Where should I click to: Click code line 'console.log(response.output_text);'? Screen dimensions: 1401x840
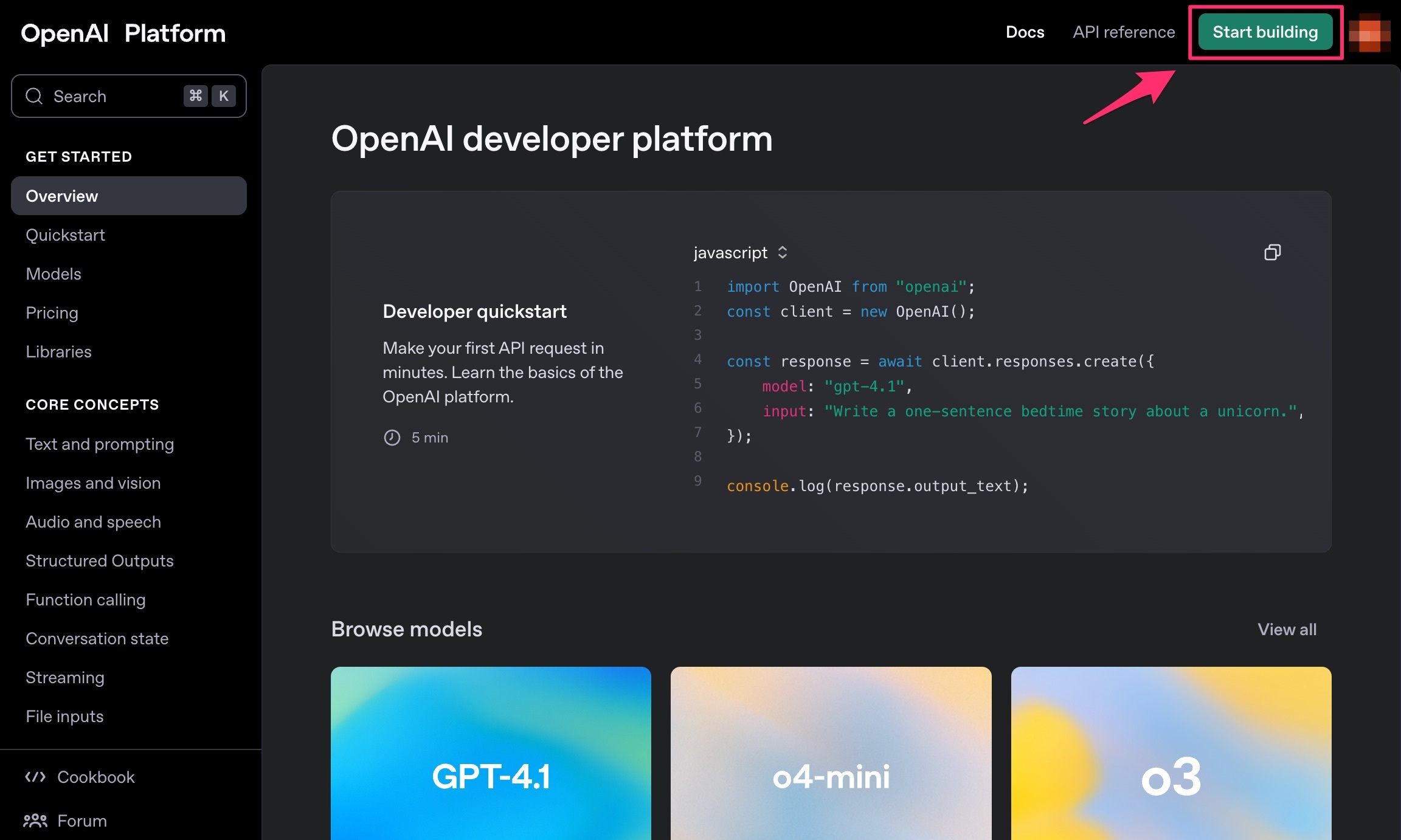coord(877,486)
